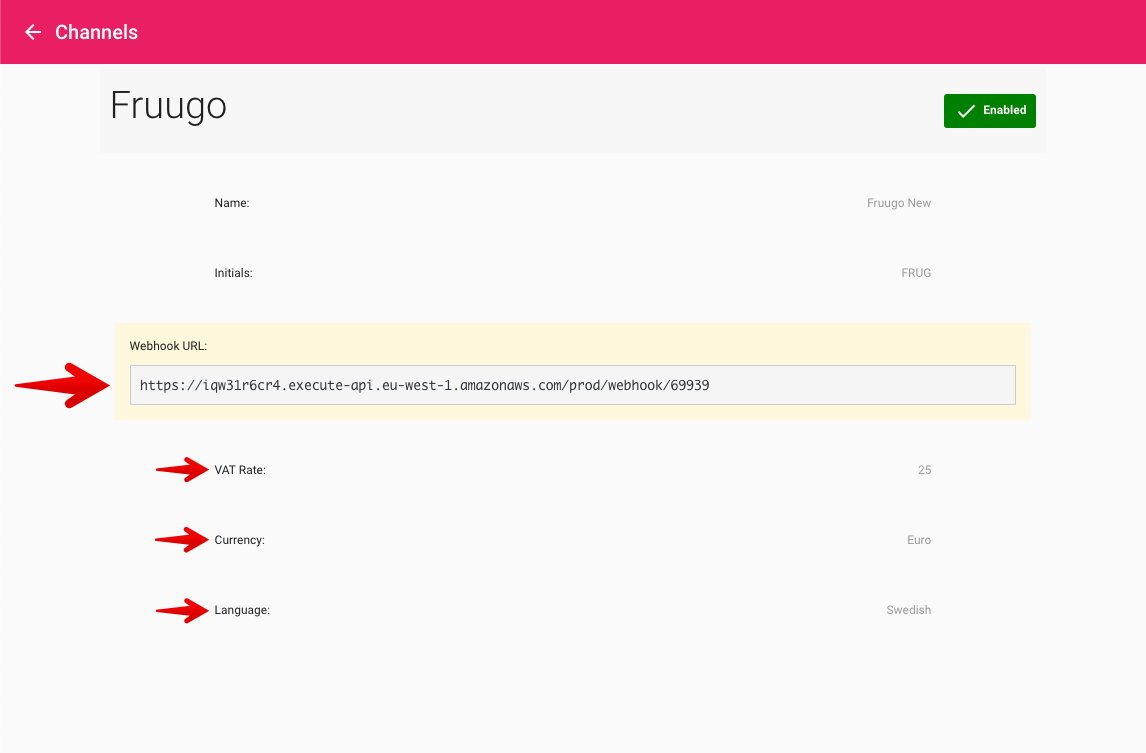Select the FRUG initials value
Screen dimensions: 1146x753
coord(916,273)
